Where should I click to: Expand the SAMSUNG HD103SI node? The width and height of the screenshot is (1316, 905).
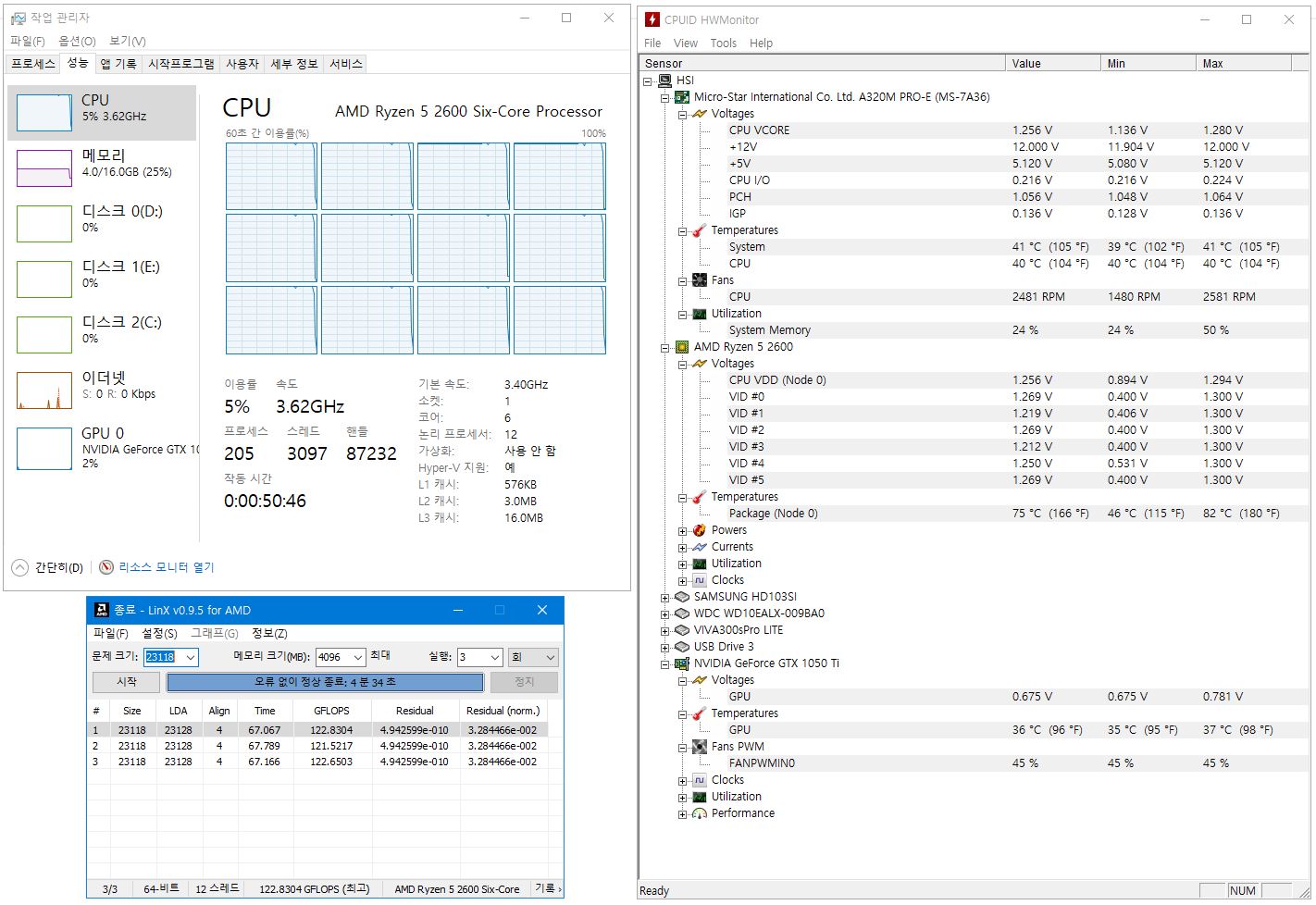tap(664, 598)
